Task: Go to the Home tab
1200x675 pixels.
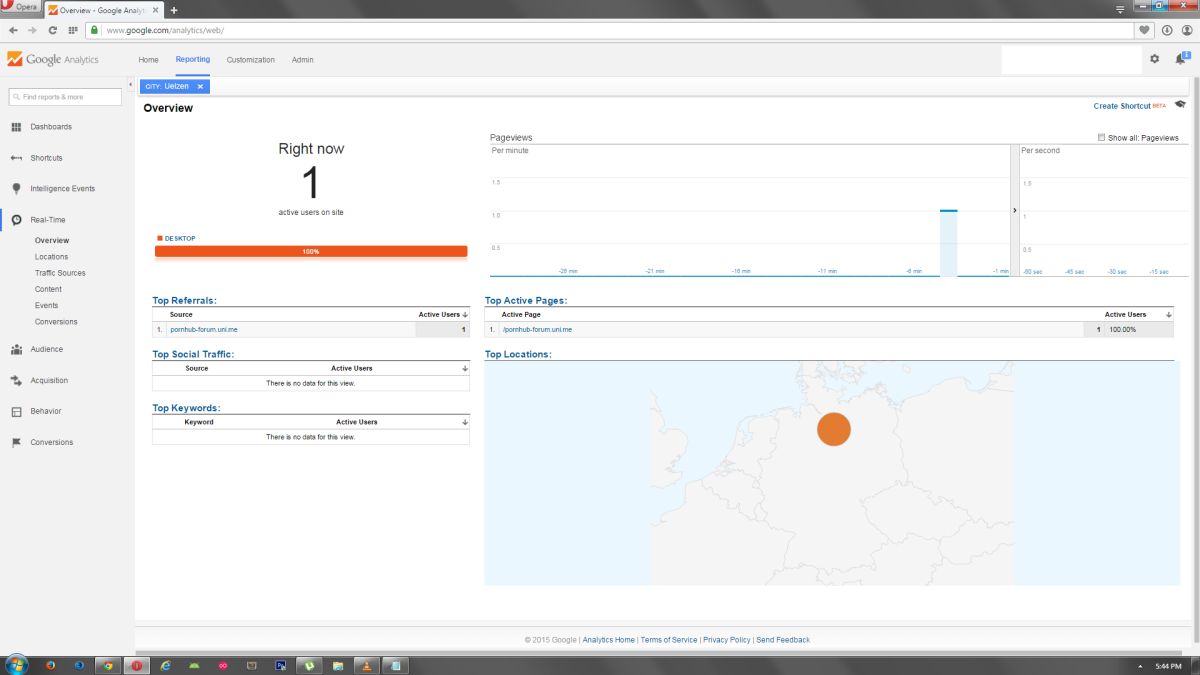Action: tap(149, 60)
